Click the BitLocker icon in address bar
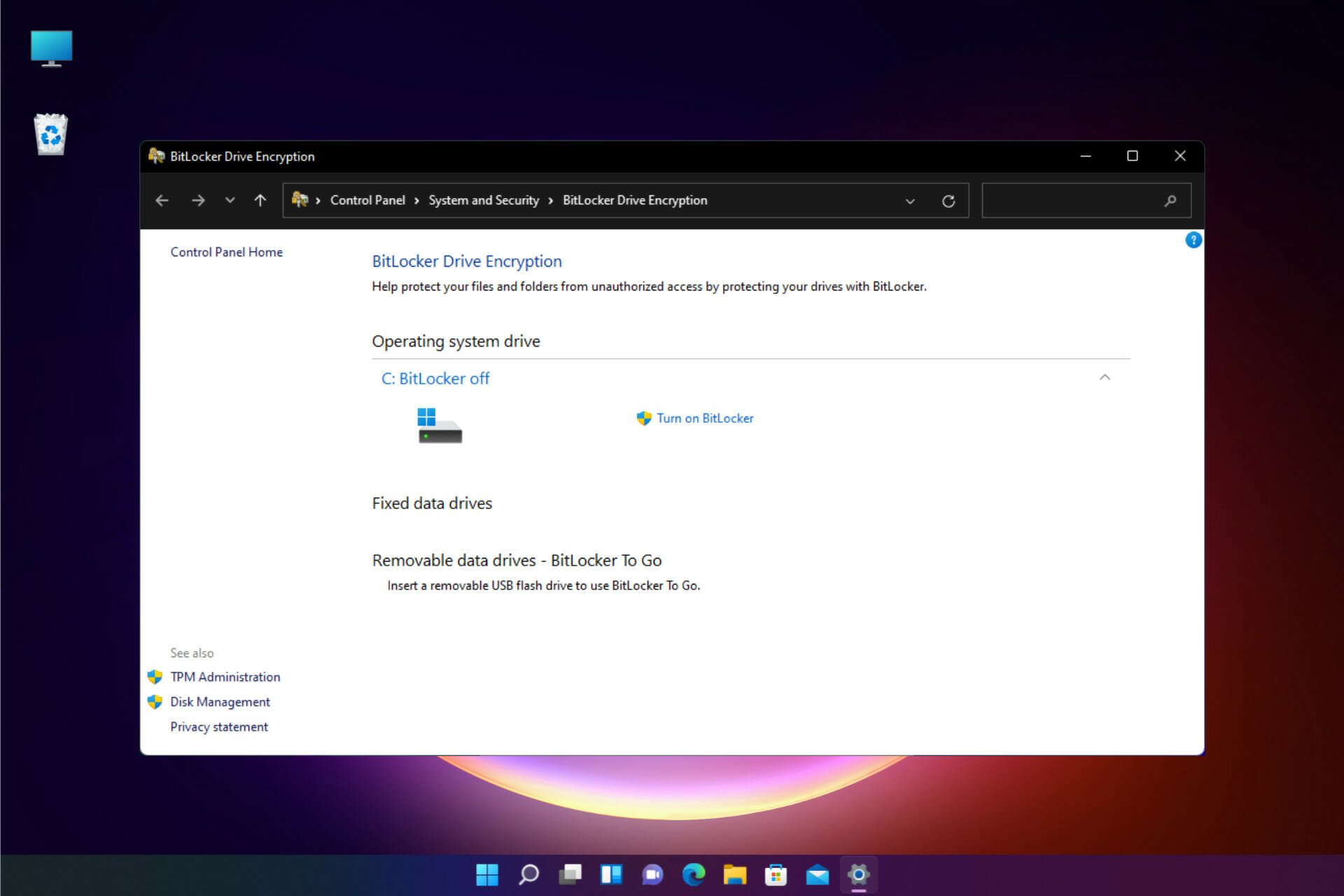1344x896 pixels. [x=300, y=200]
